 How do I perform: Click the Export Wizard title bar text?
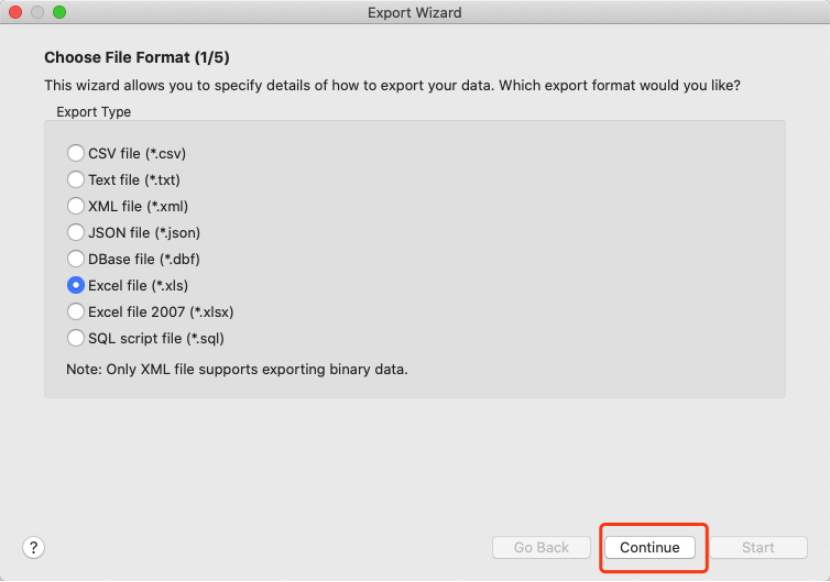pyautogui.click(x=414, y=13)
